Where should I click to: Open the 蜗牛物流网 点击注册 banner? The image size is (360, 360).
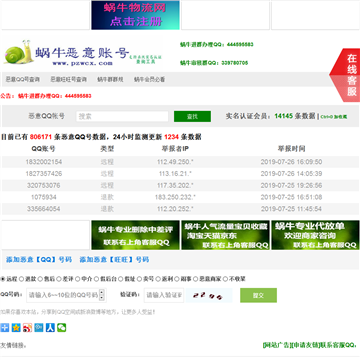(135, 15)
